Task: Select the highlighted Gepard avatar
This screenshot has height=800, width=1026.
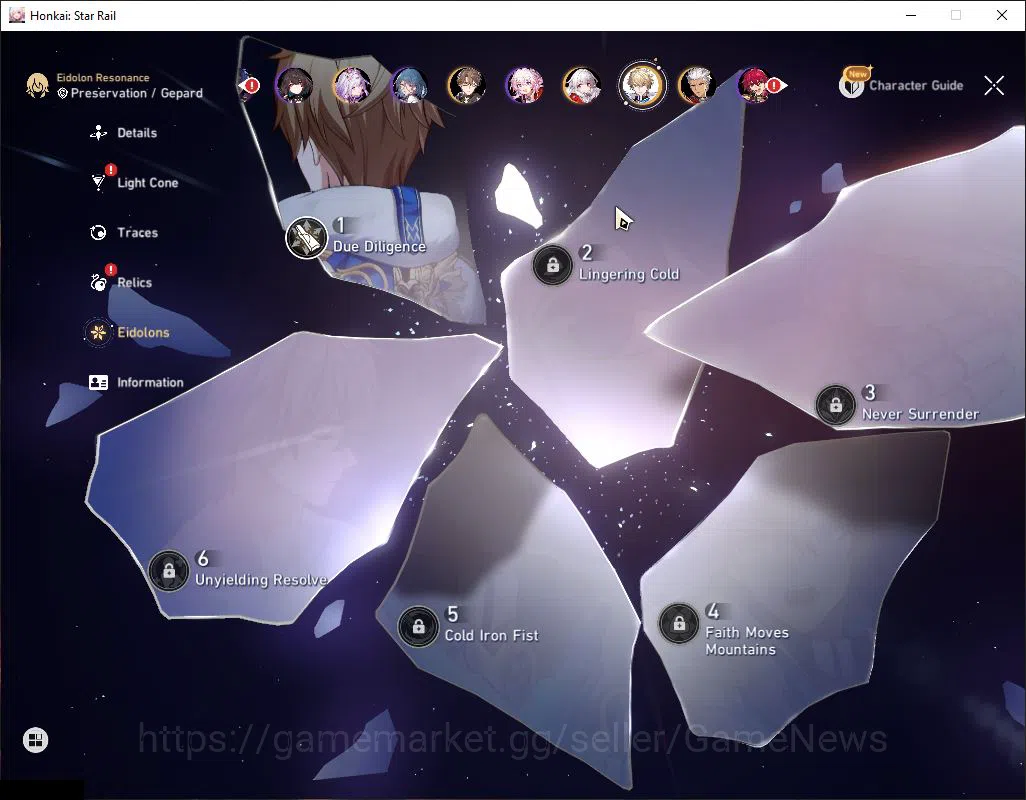Action: pos(642,85)
